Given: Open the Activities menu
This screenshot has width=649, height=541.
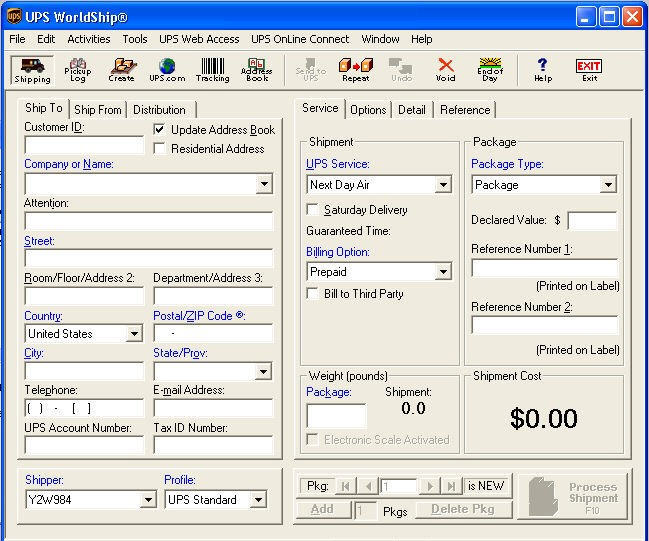Looking at the screenshot, I should tap(89, 39).
